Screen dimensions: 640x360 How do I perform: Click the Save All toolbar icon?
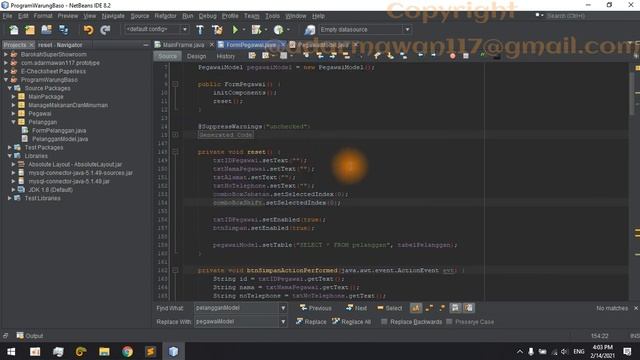(64, 30)
